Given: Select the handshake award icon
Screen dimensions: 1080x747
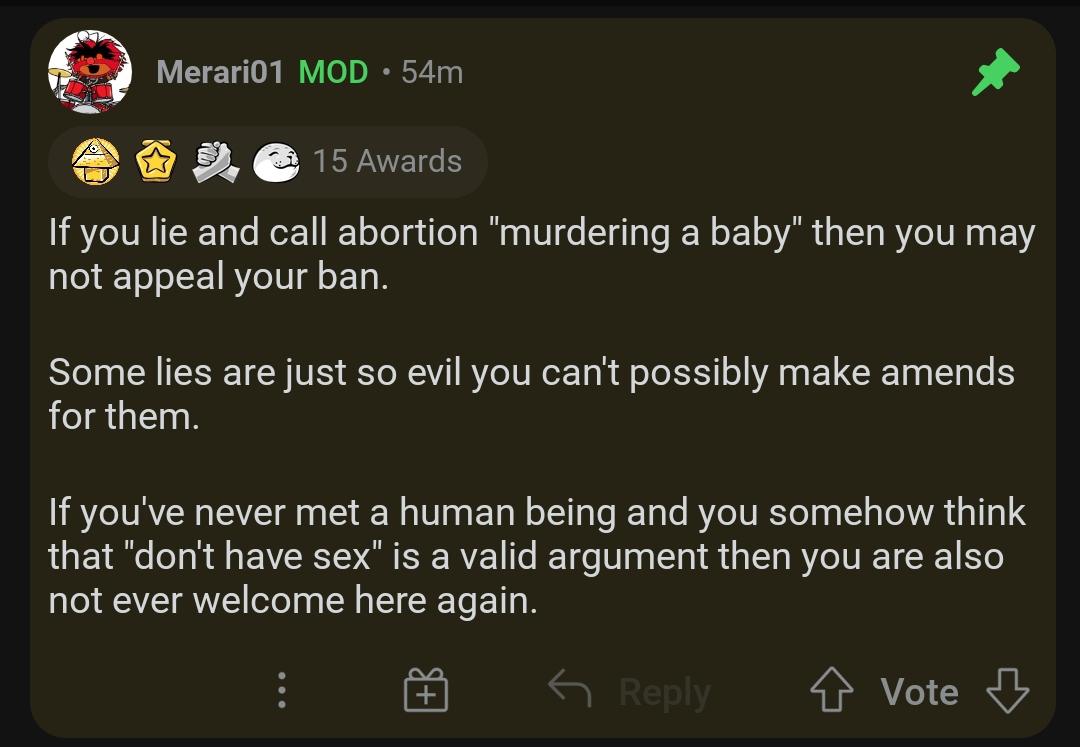Looking at the screenshot, I should coord(215,162).
